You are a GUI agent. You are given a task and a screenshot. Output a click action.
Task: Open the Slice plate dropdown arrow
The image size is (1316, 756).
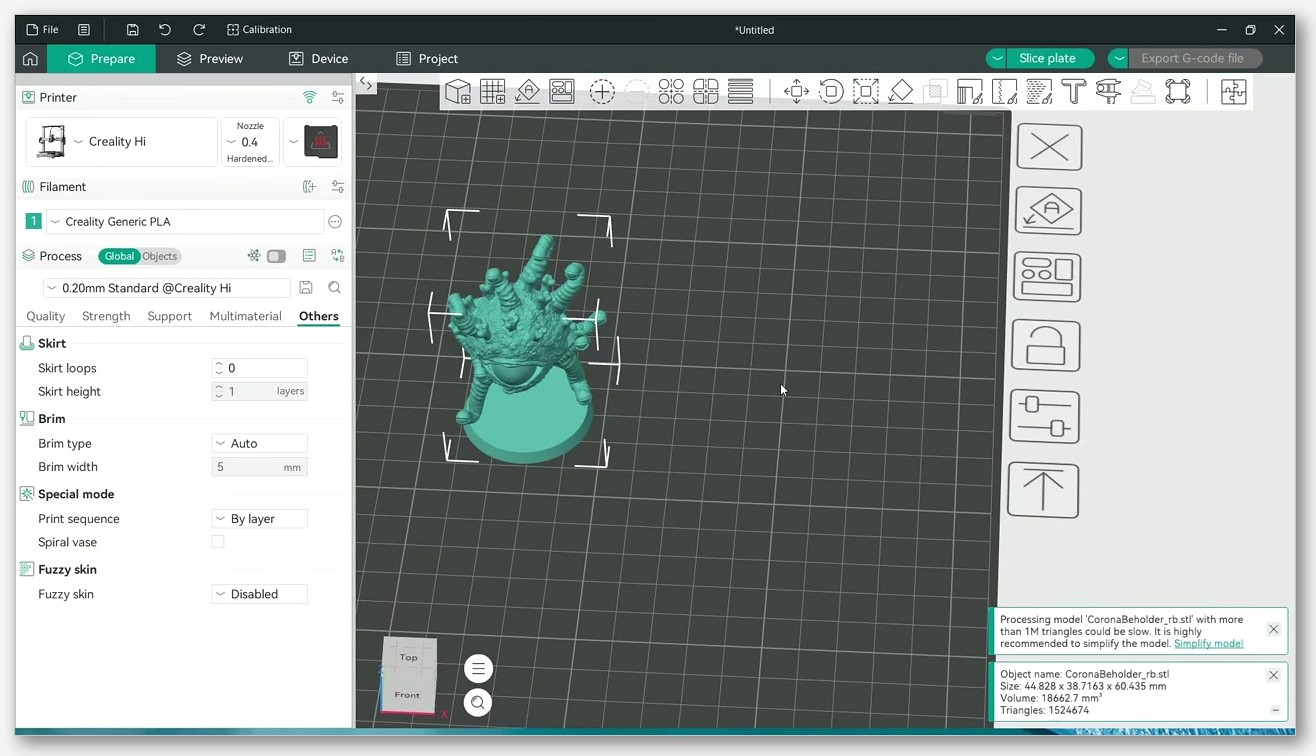(x=998, y=58)
